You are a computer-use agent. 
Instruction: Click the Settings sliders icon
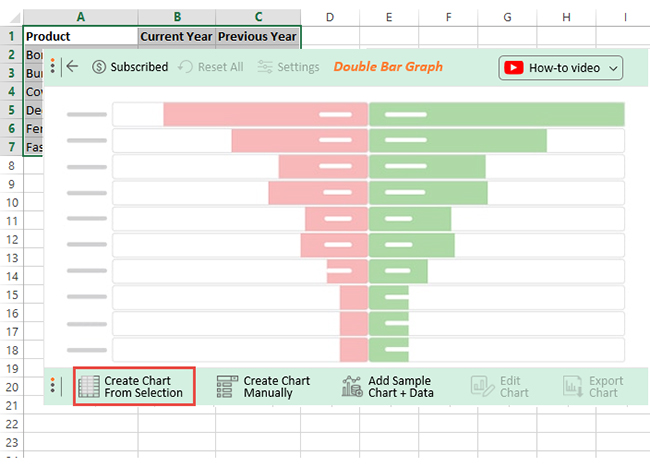264,67
